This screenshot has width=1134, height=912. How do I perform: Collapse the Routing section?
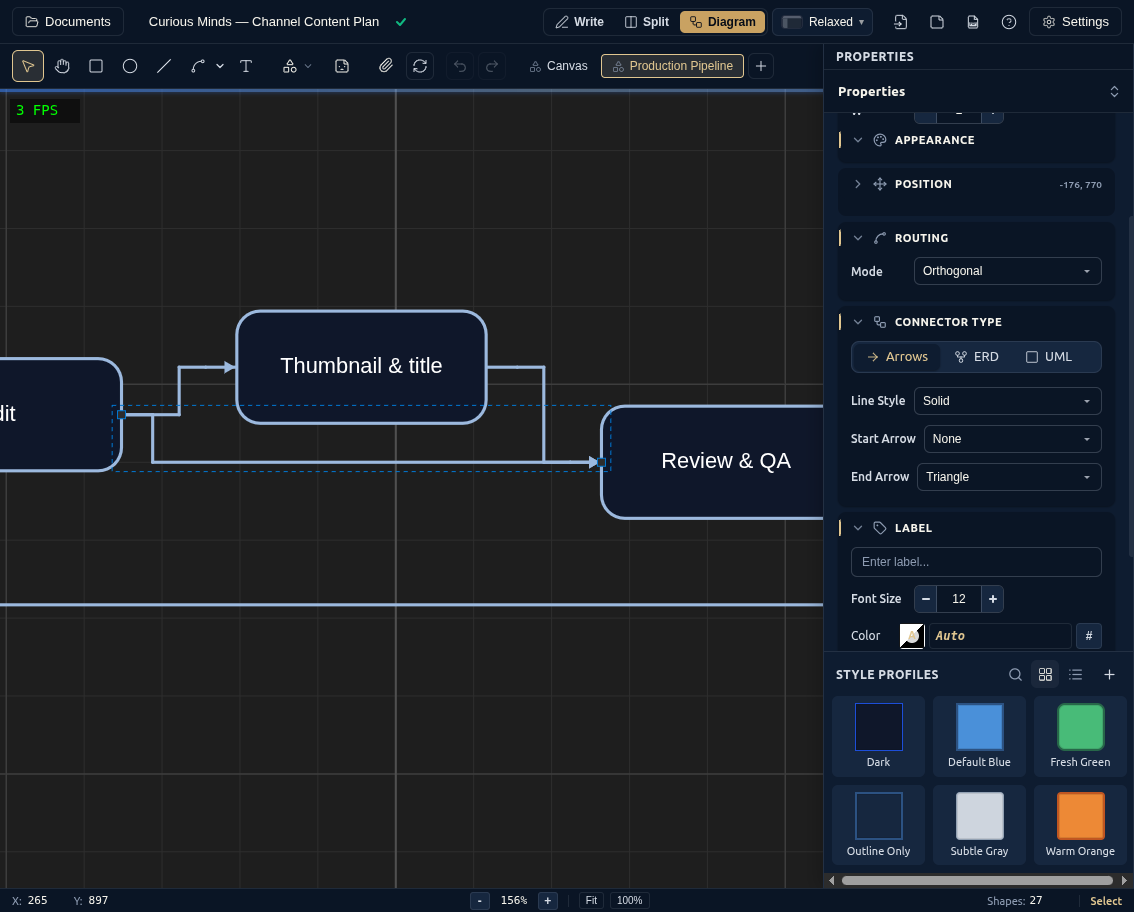(858, 238)
